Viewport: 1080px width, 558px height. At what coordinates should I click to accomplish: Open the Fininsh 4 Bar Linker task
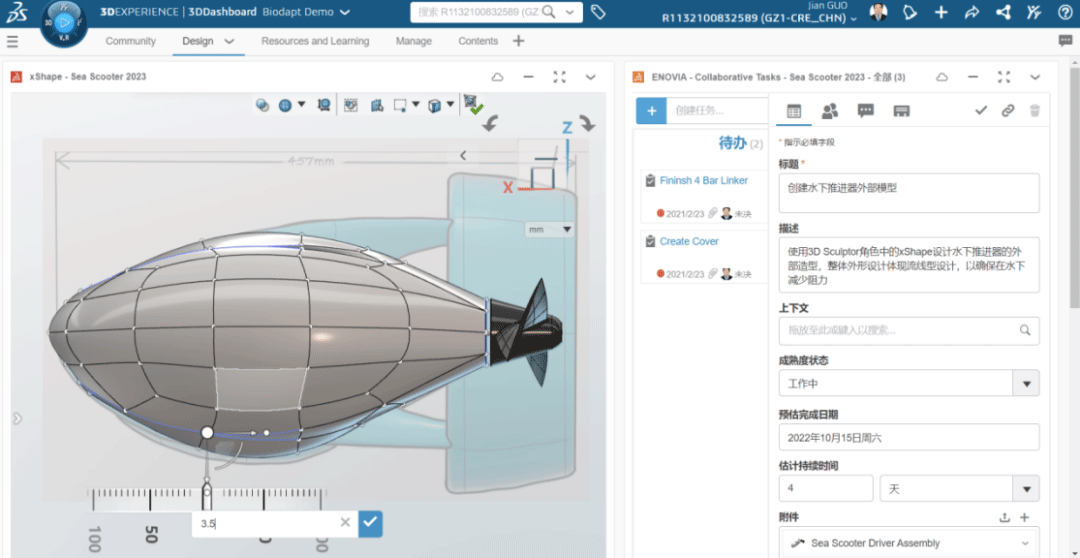click(703, 181)
